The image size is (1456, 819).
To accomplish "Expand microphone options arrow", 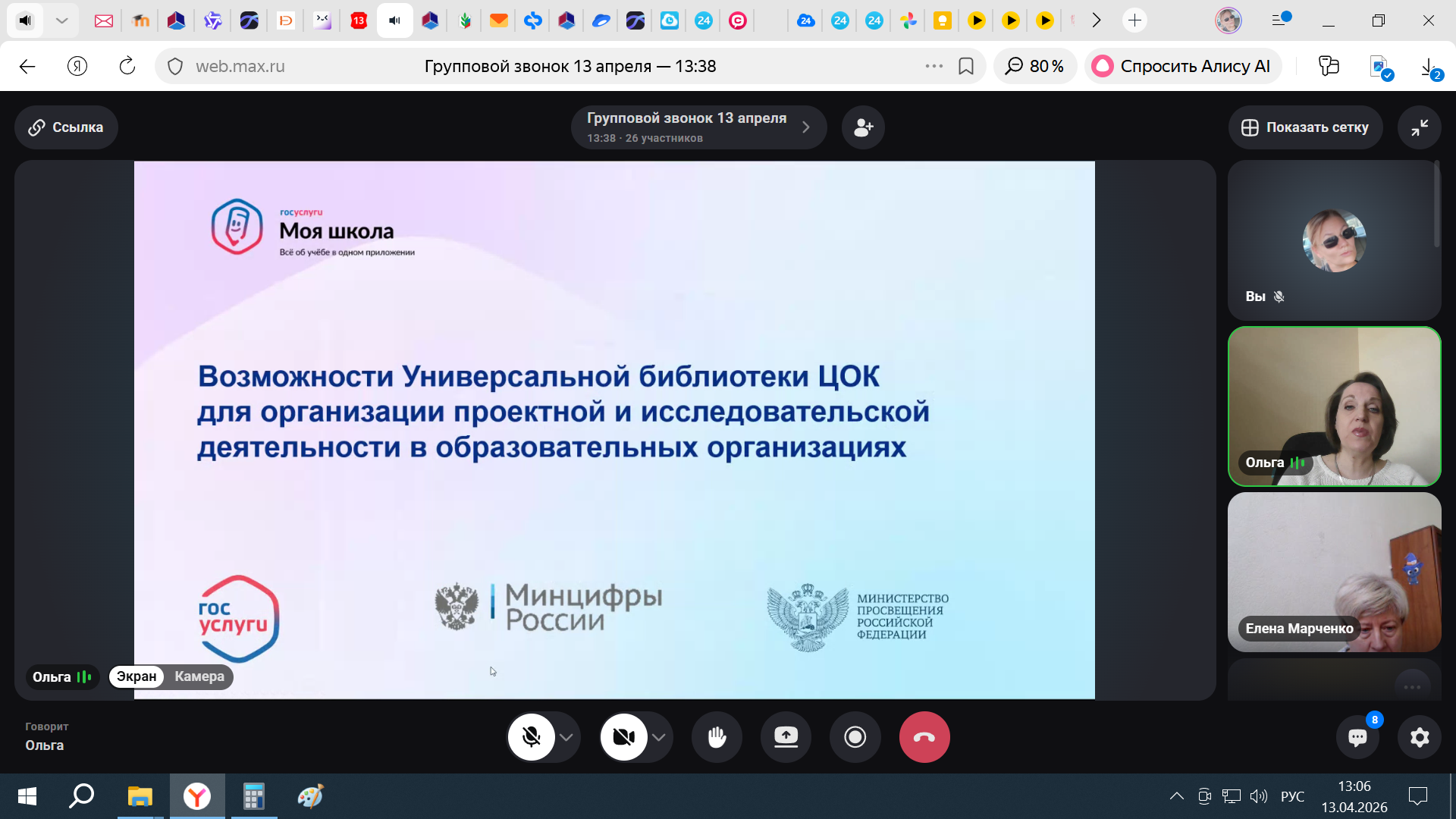I will tap(566, 737).
